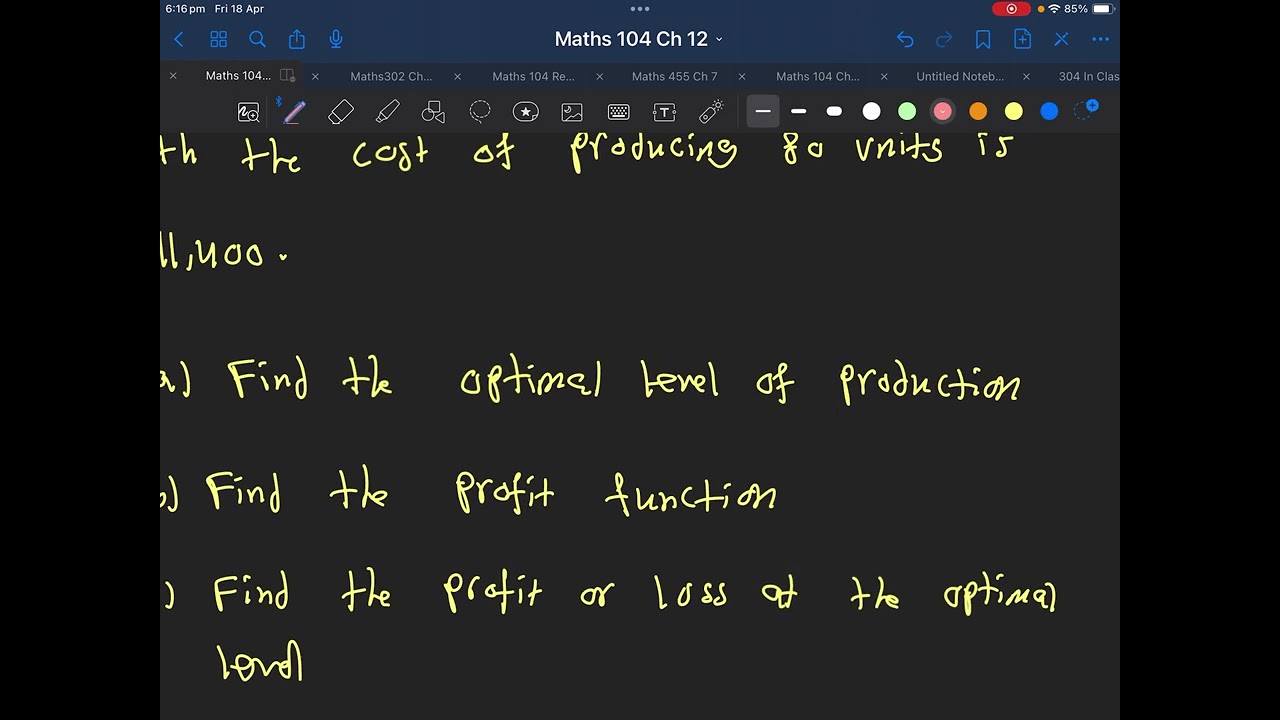The width and height of the screenshot is (1280, 720).
Task: Open the three-dot more options menu
Action: click(1101, 39)
